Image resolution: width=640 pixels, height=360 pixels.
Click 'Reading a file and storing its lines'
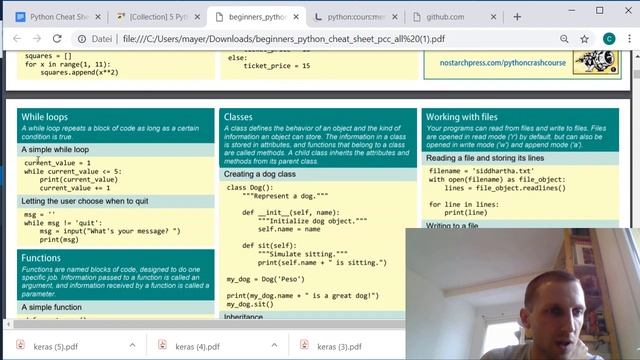coord(485,158)
